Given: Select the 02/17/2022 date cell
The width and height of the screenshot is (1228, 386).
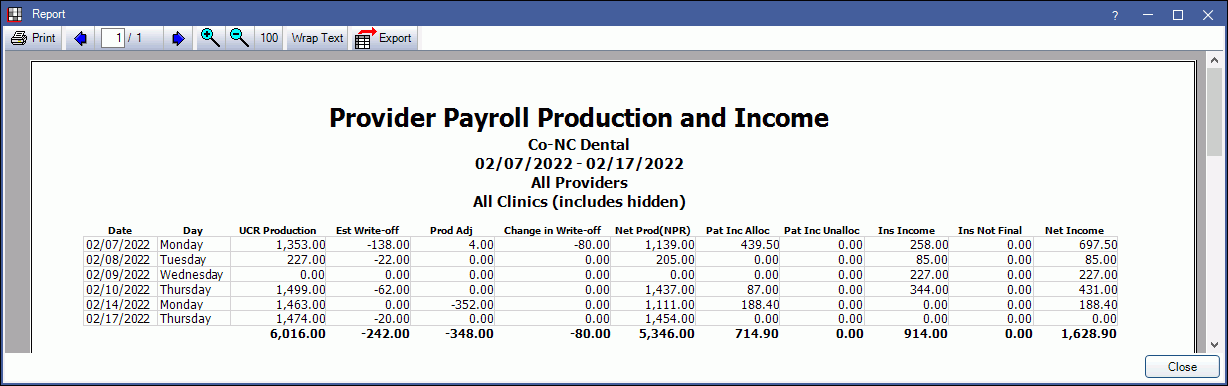Looking at the screenshot, I should coord(120,319).
